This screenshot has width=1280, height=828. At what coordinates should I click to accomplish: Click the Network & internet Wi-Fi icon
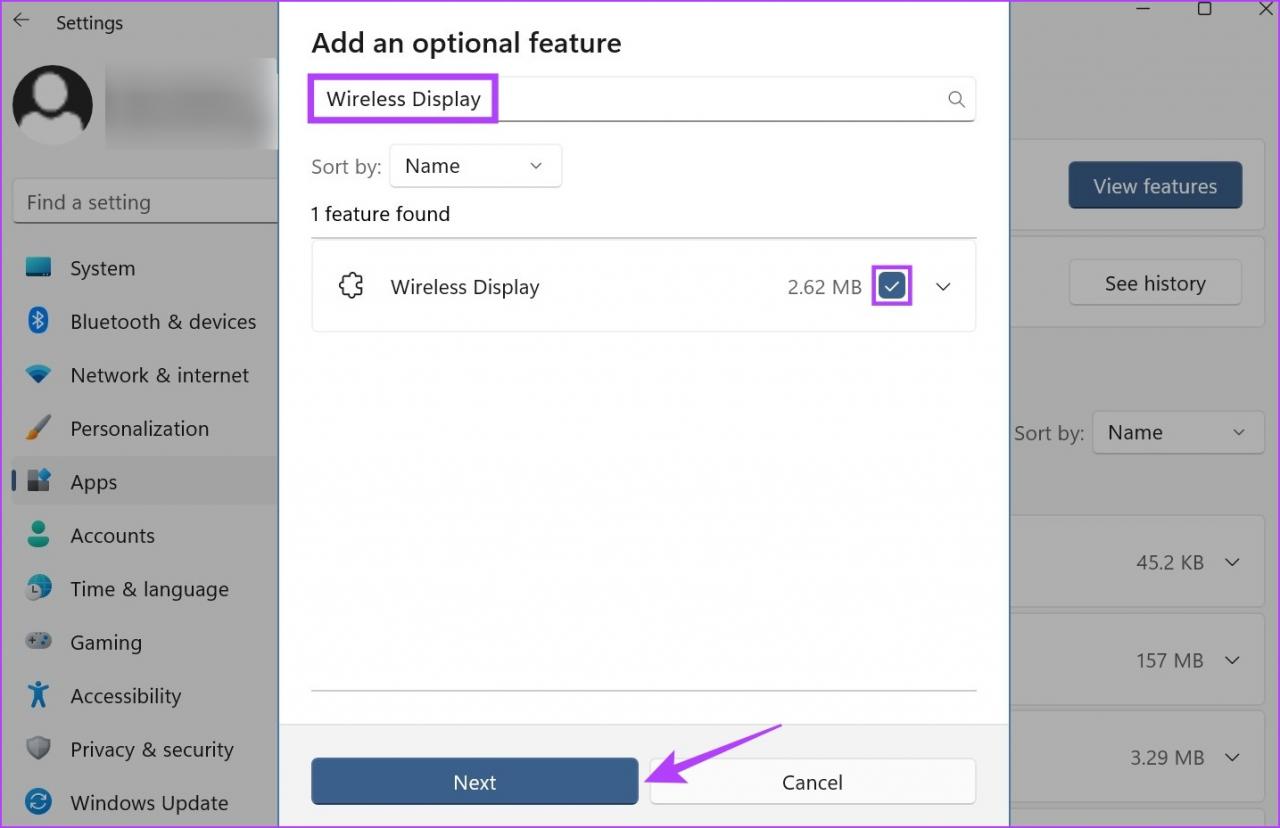pos(38,375)
